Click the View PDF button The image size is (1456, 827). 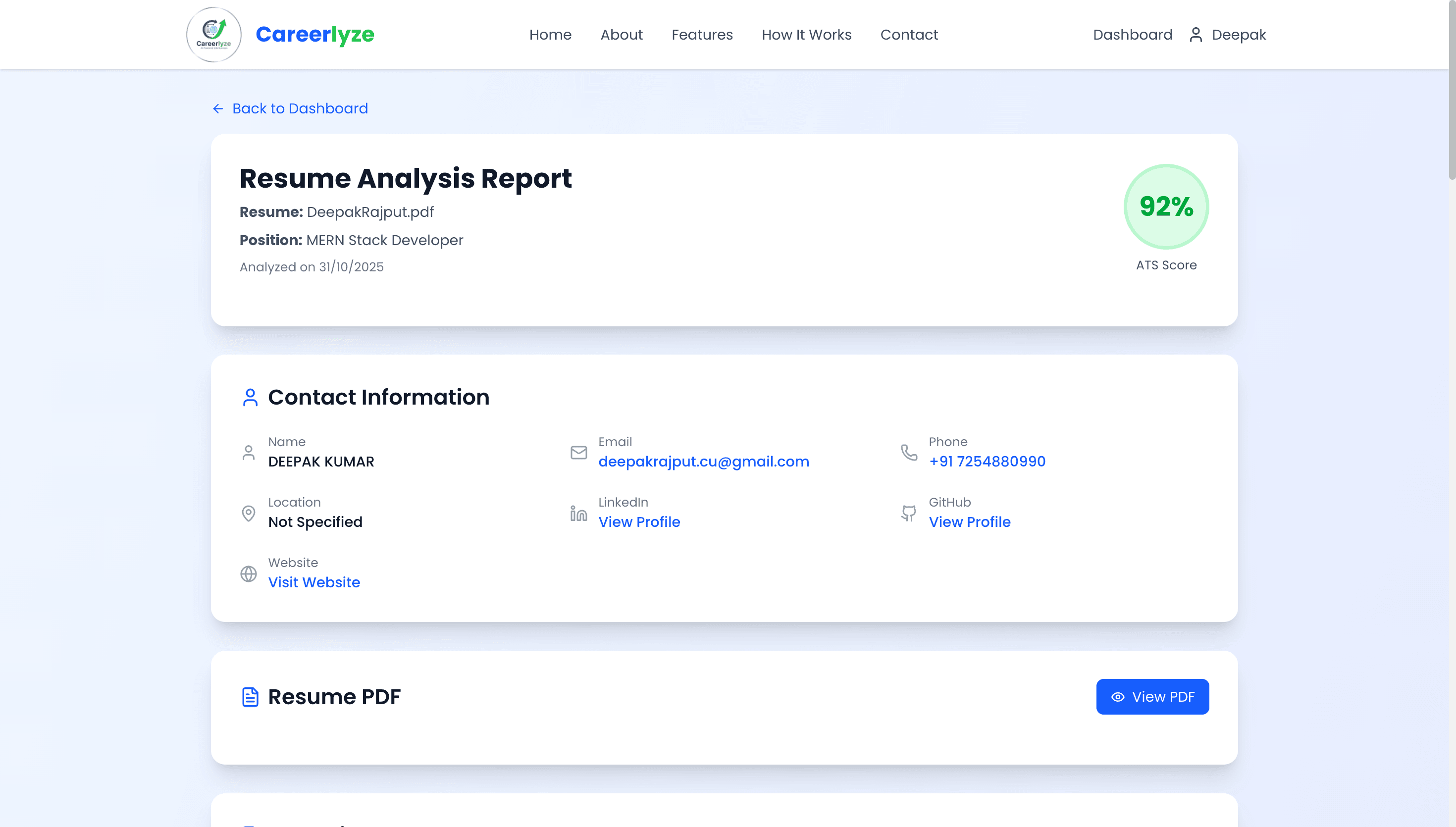tap(1151, 696)
